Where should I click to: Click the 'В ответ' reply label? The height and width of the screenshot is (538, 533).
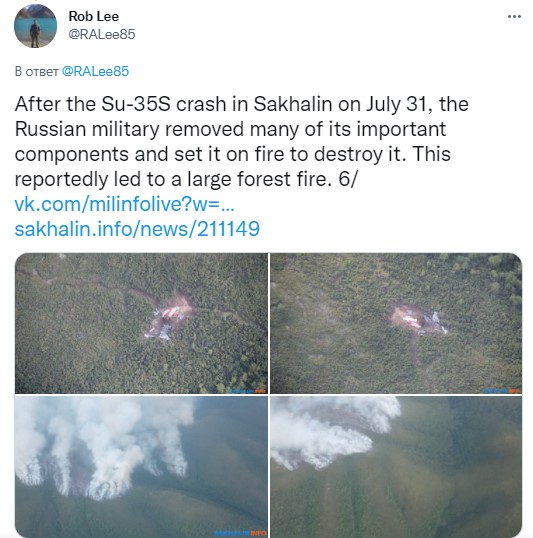coord(36,71)
